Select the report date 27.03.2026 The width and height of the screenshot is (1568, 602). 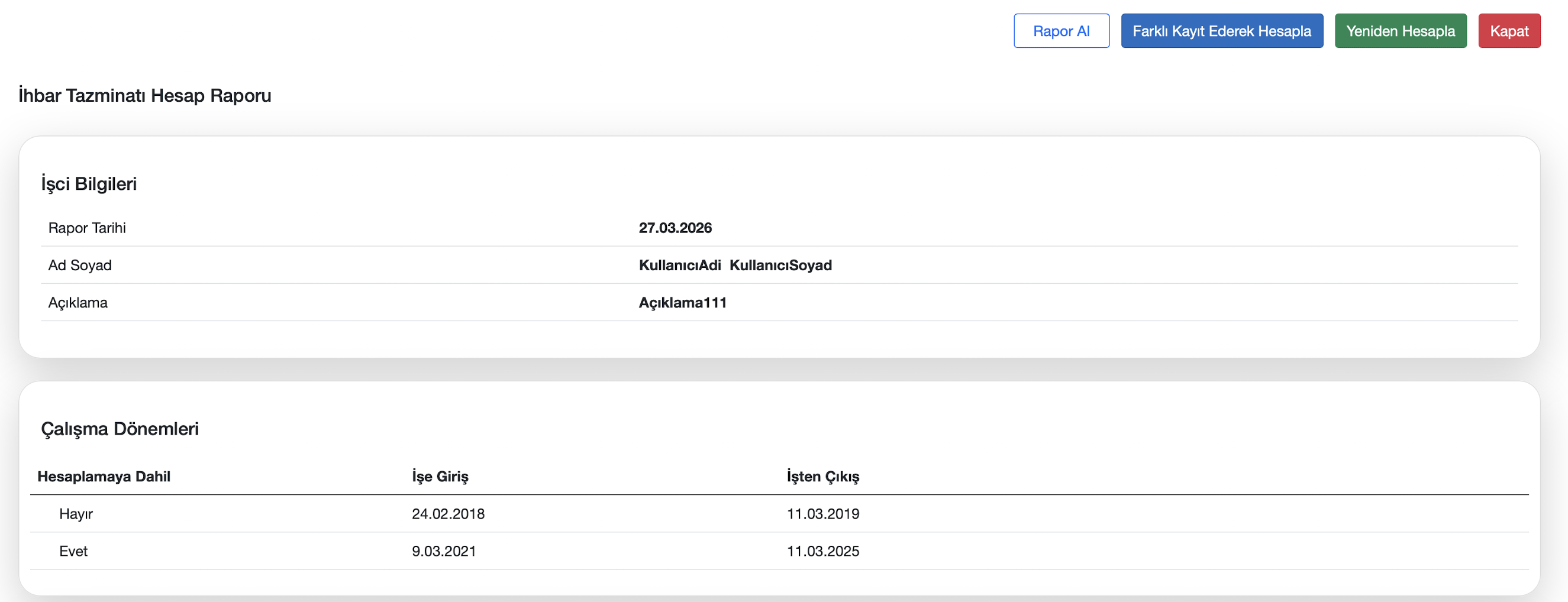[675, 228]
